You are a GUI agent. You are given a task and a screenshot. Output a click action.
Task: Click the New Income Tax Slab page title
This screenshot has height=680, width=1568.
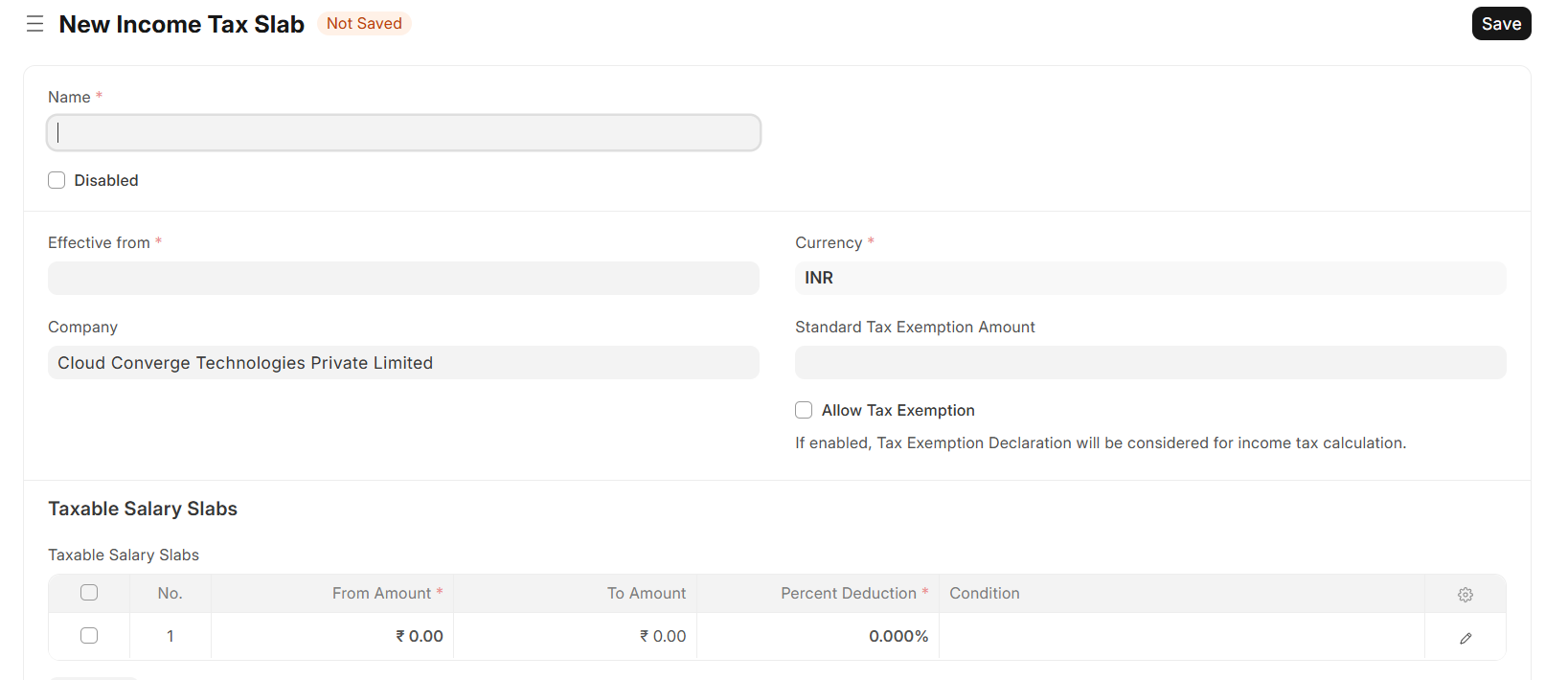pyautogui.click(x=181, y=24)
